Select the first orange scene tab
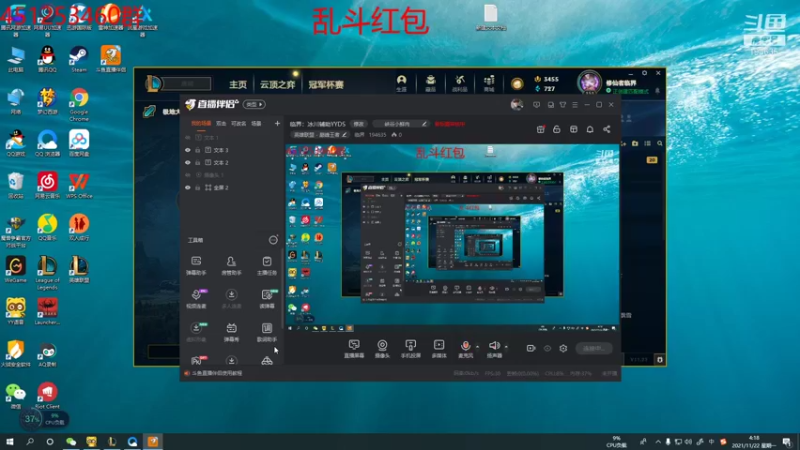Image resolution: width=800 pixels, height=450 pixels. pos(201,123)
